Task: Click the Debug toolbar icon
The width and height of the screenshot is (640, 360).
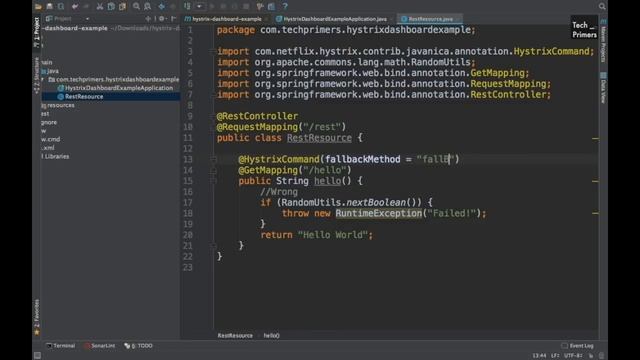Action: coord(223,6)
